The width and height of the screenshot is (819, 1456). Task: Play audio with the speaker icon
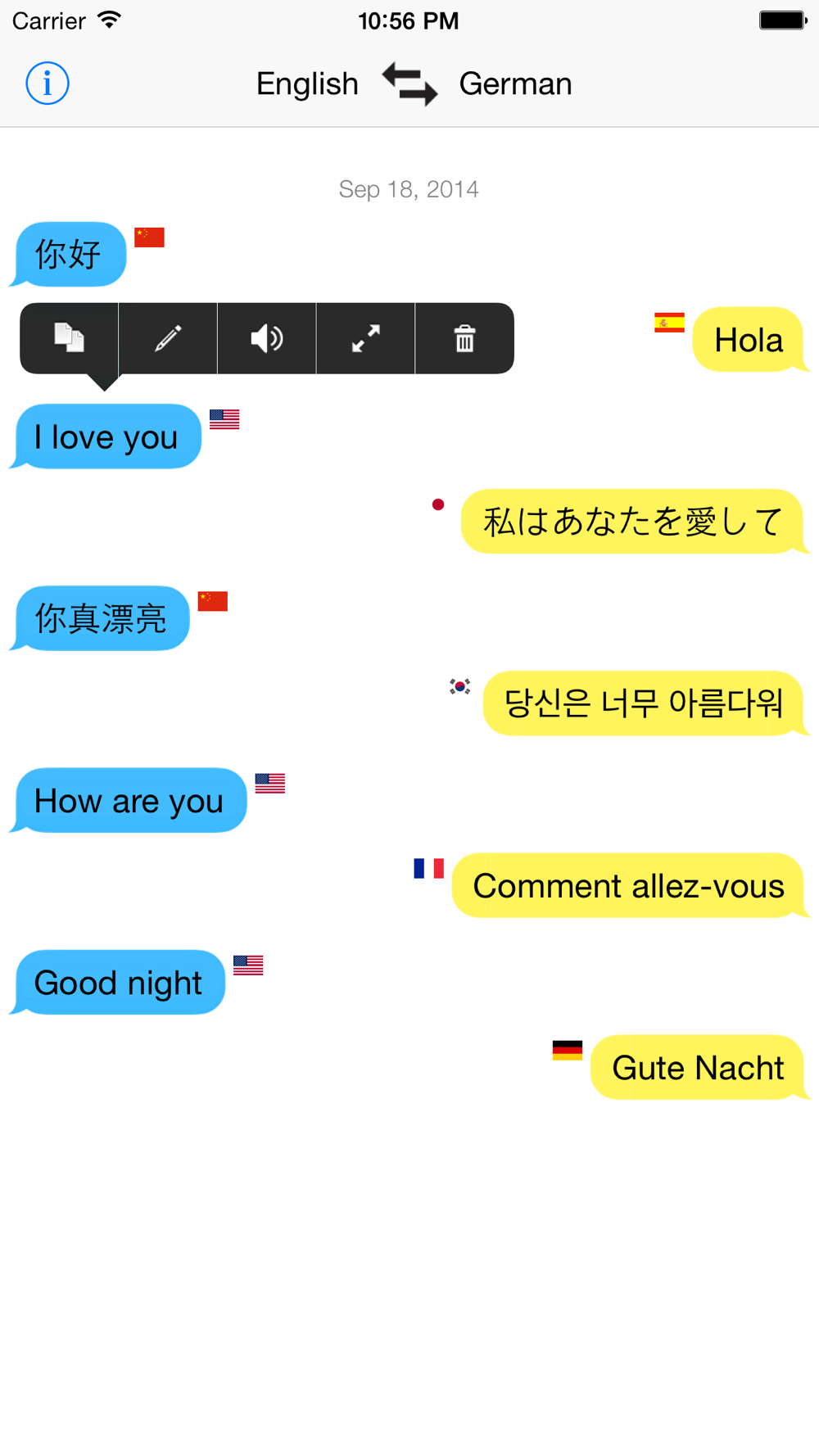point(267,338)
